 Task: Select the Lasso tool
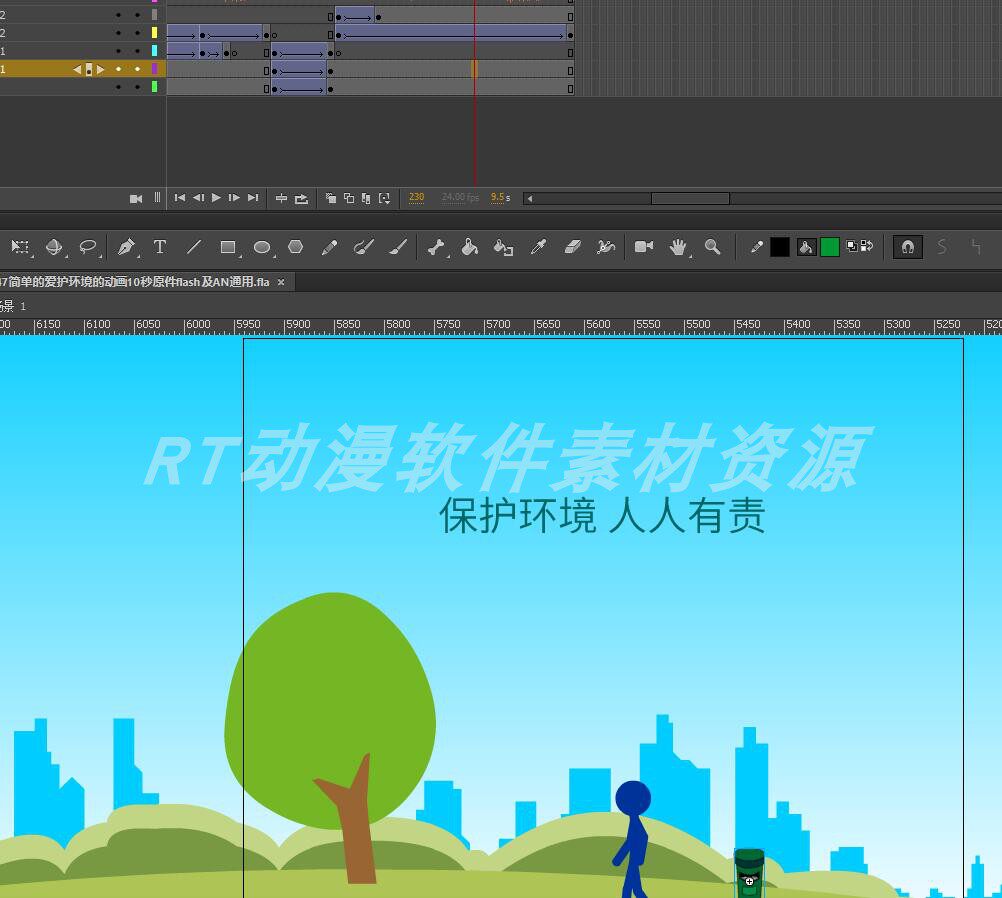pos(90,247)
